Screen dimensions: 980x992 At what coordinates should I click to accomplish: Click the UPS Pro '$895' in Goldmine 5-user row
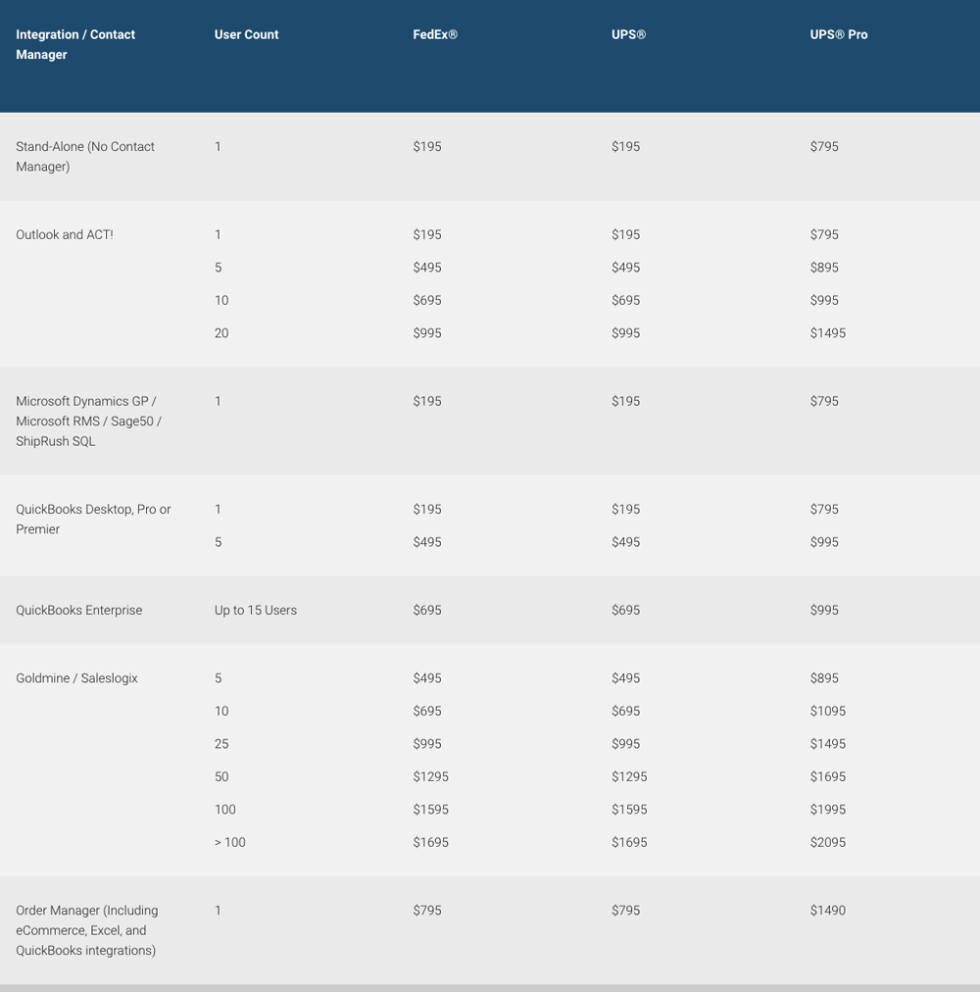point(824,678)
